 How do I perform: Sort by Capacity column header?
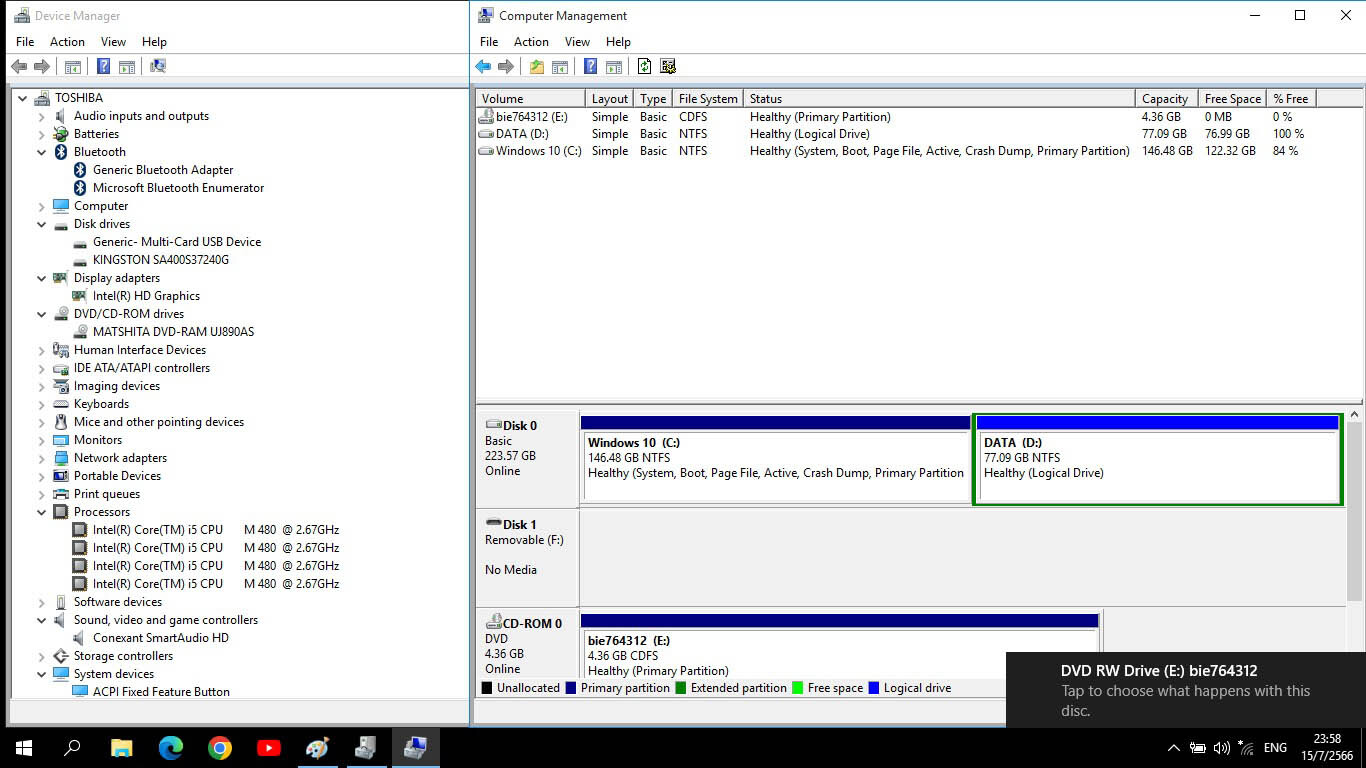tap(1165, 99)
